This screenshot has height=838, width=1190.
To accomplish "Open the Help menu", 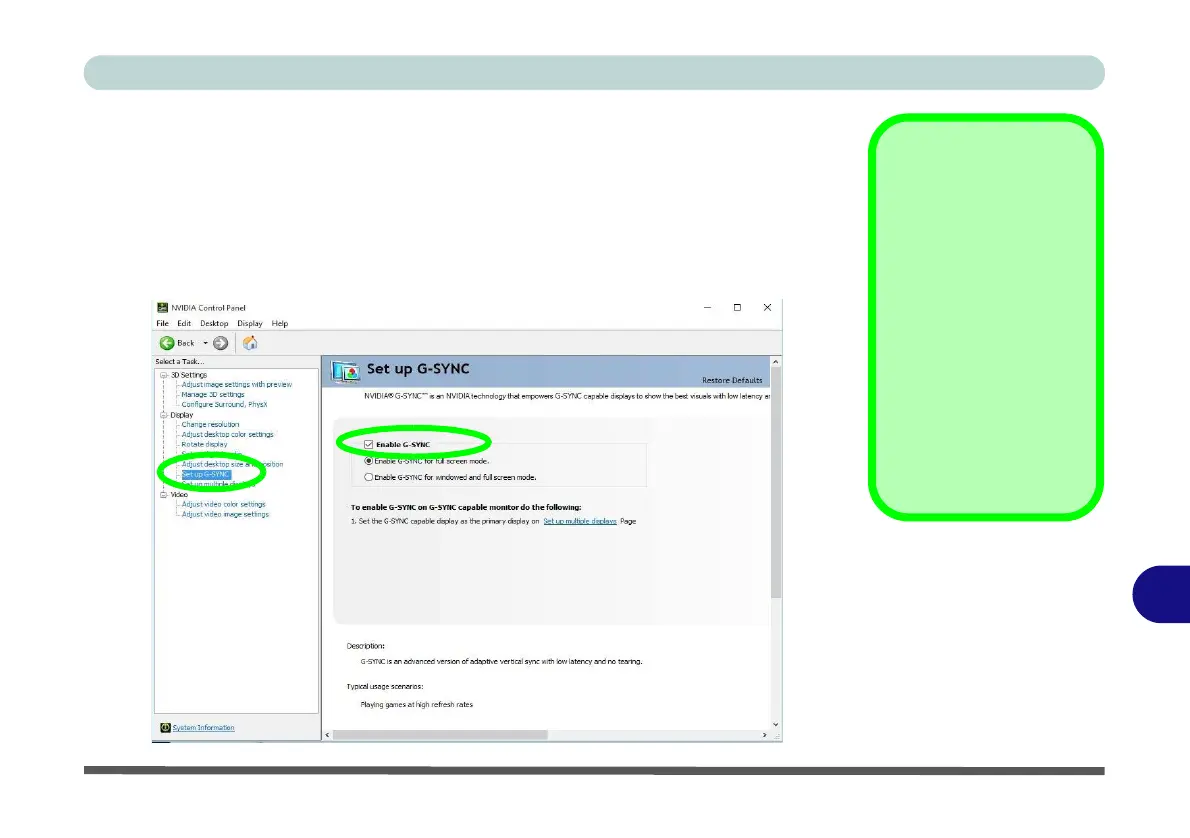I will coord(280,323).
